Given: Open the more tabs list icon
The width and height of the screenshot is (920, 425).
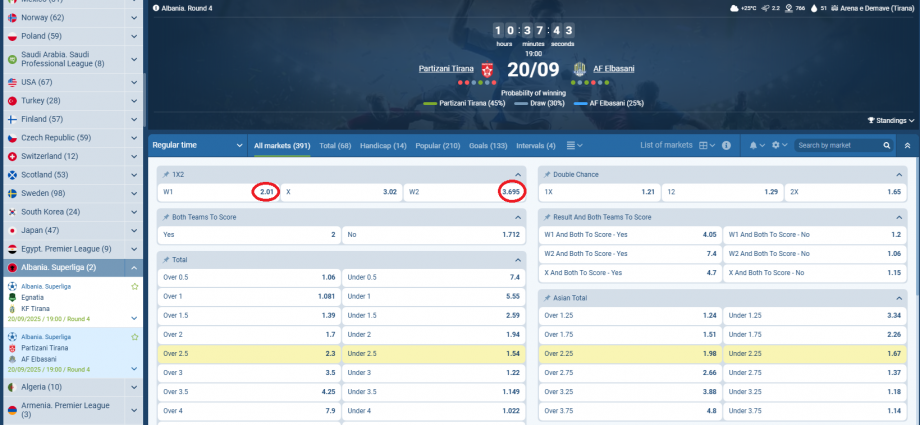Looking at the screenshot, I should (574, 146).
